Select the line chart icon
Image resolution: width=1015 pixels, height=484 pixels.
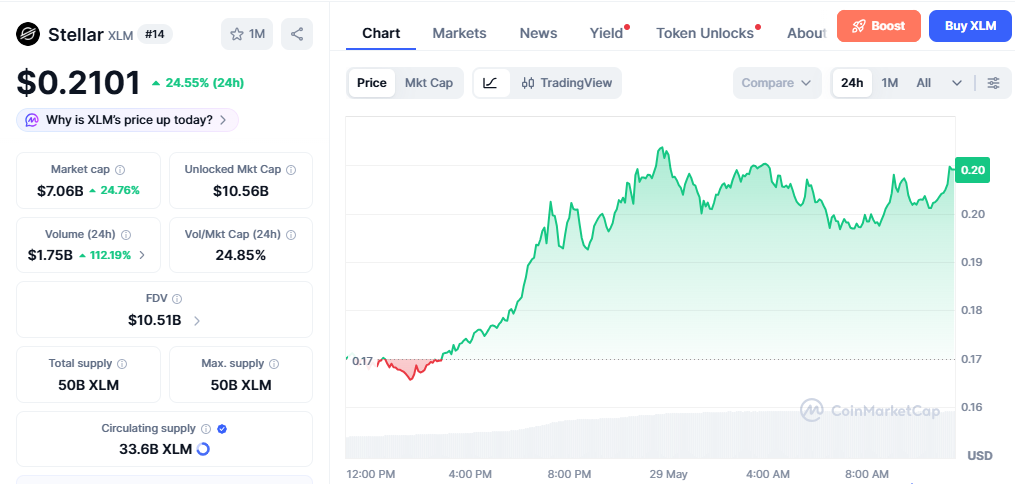click(490, 83)
